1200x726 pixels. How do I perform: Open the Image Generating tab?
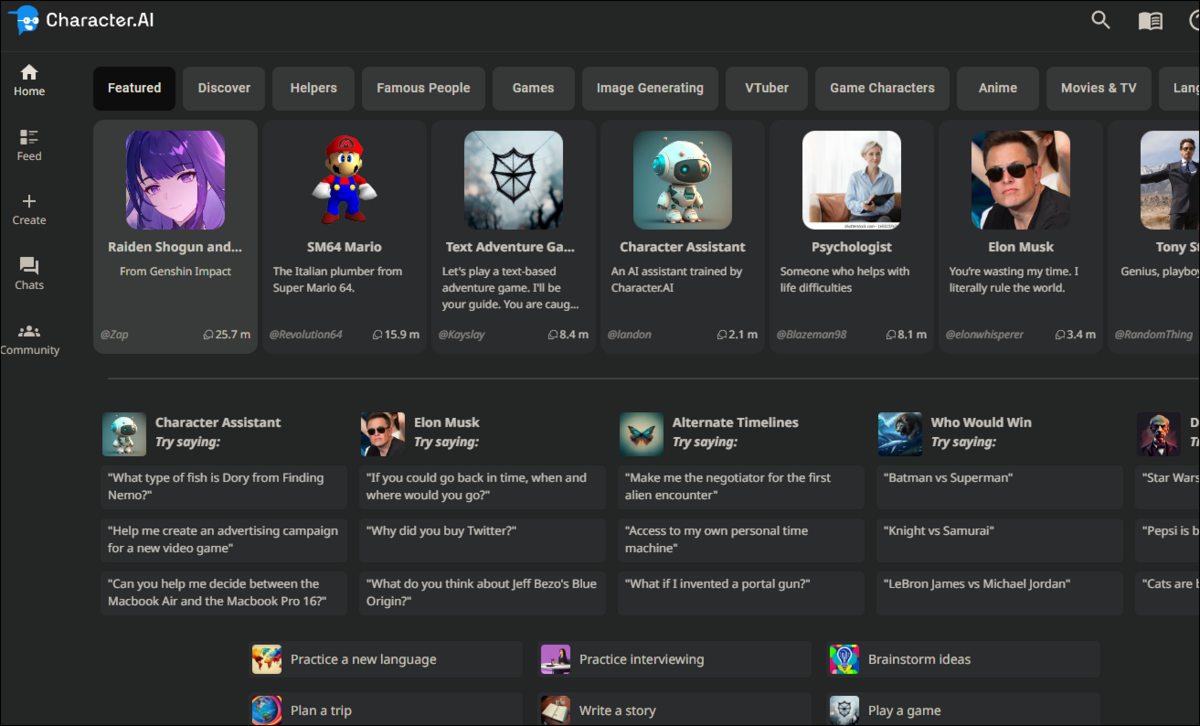coord(650,88)
